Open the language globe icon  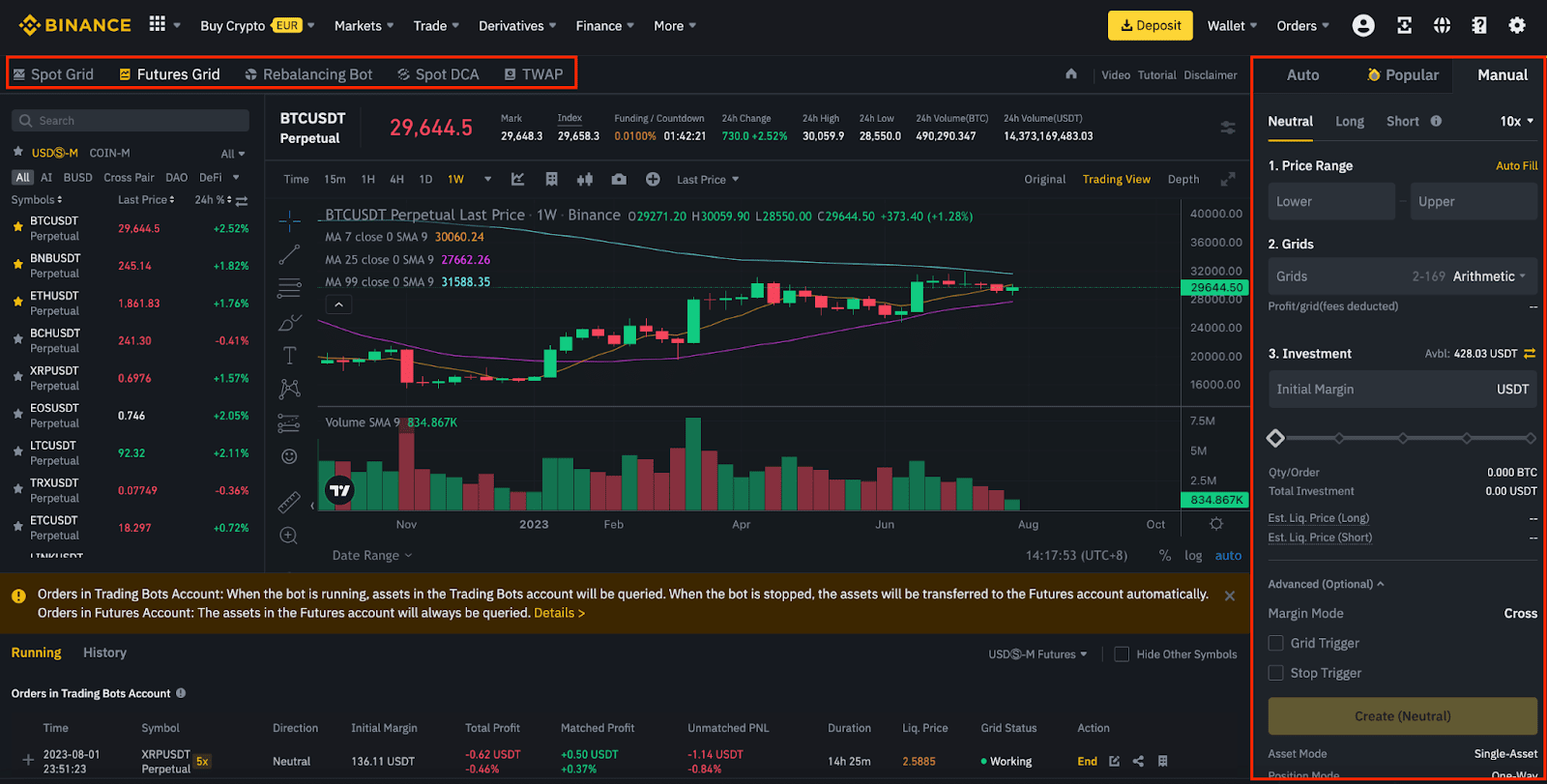coord(1442,26)
